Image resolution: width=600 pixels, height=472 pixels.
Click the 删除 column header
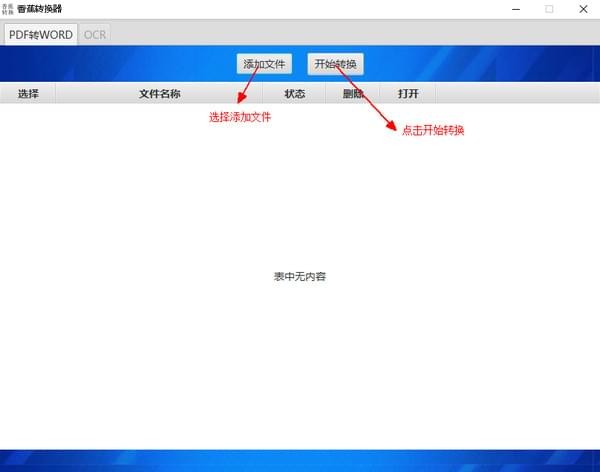tap(352, 93)
